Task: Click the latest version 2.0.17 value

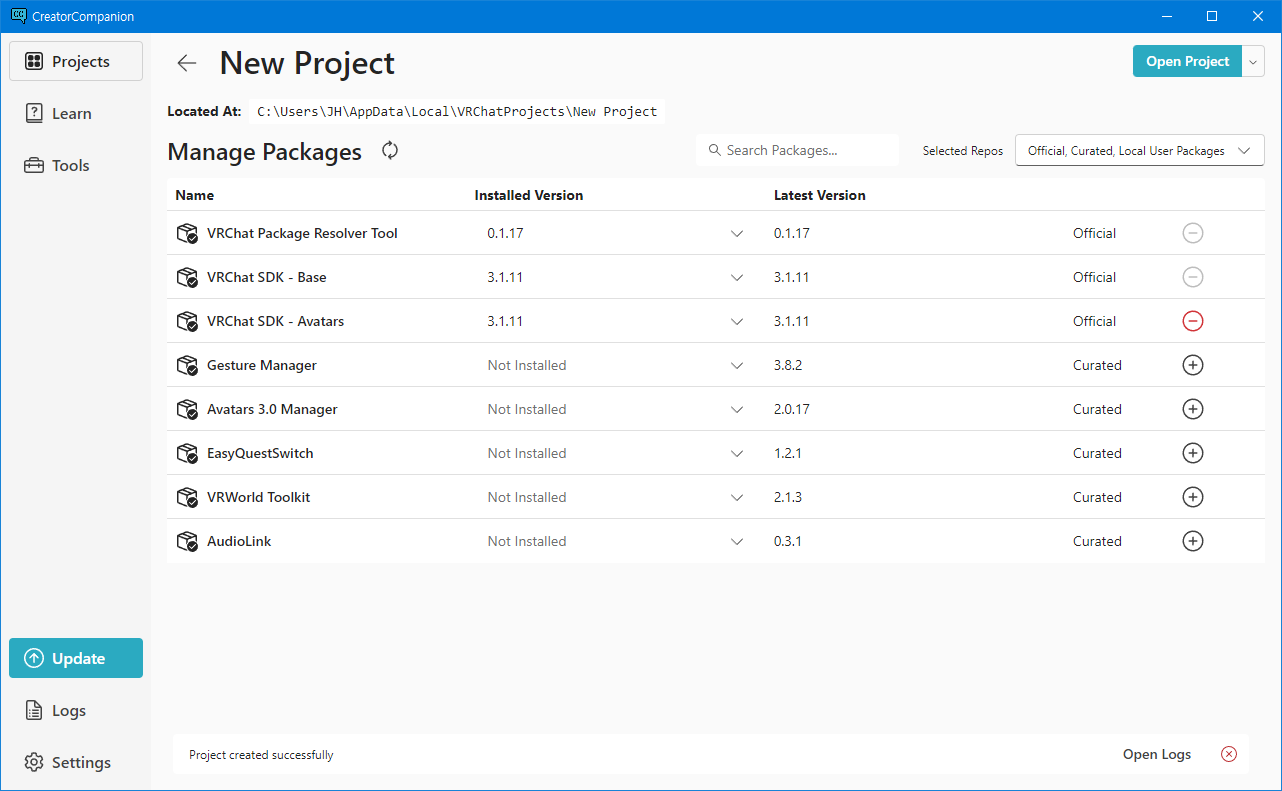Action: (x=792, y=409)
